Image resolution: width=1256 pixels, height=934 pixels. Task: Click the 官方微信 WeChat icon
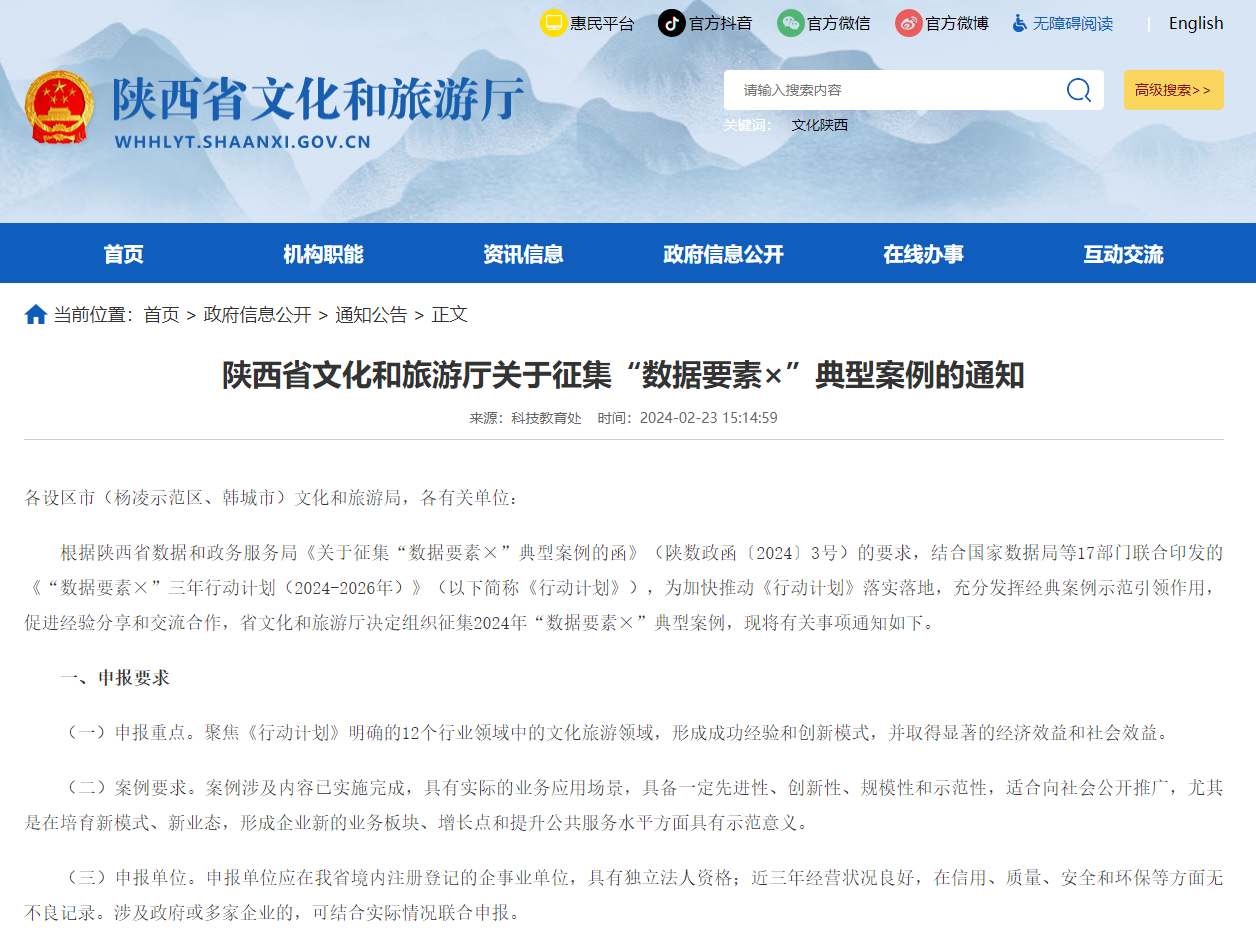(x=790, y=23)
